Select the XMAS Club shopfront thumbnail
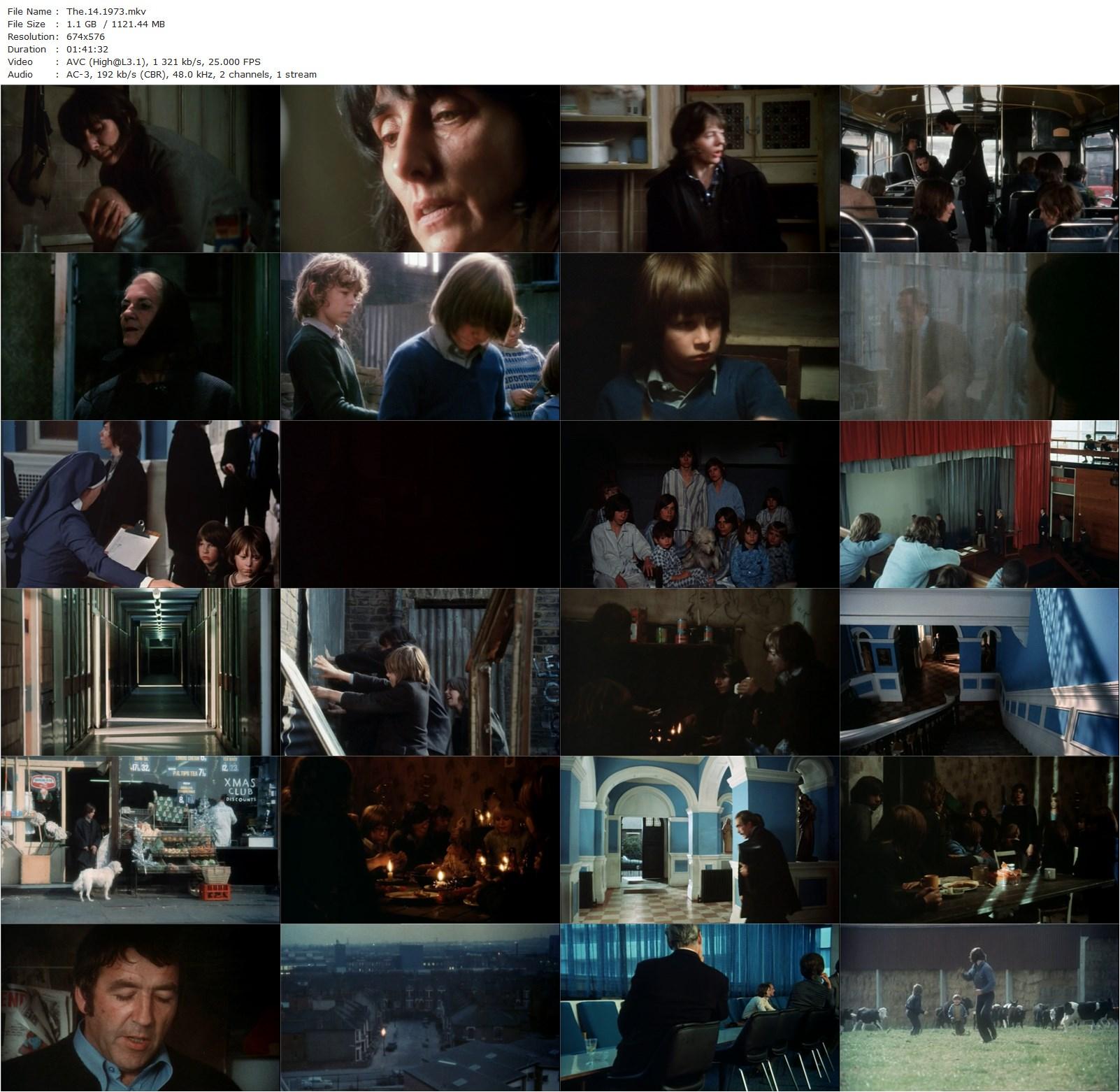Viewport: 1120px width, 1092px height. click(140, 840)
